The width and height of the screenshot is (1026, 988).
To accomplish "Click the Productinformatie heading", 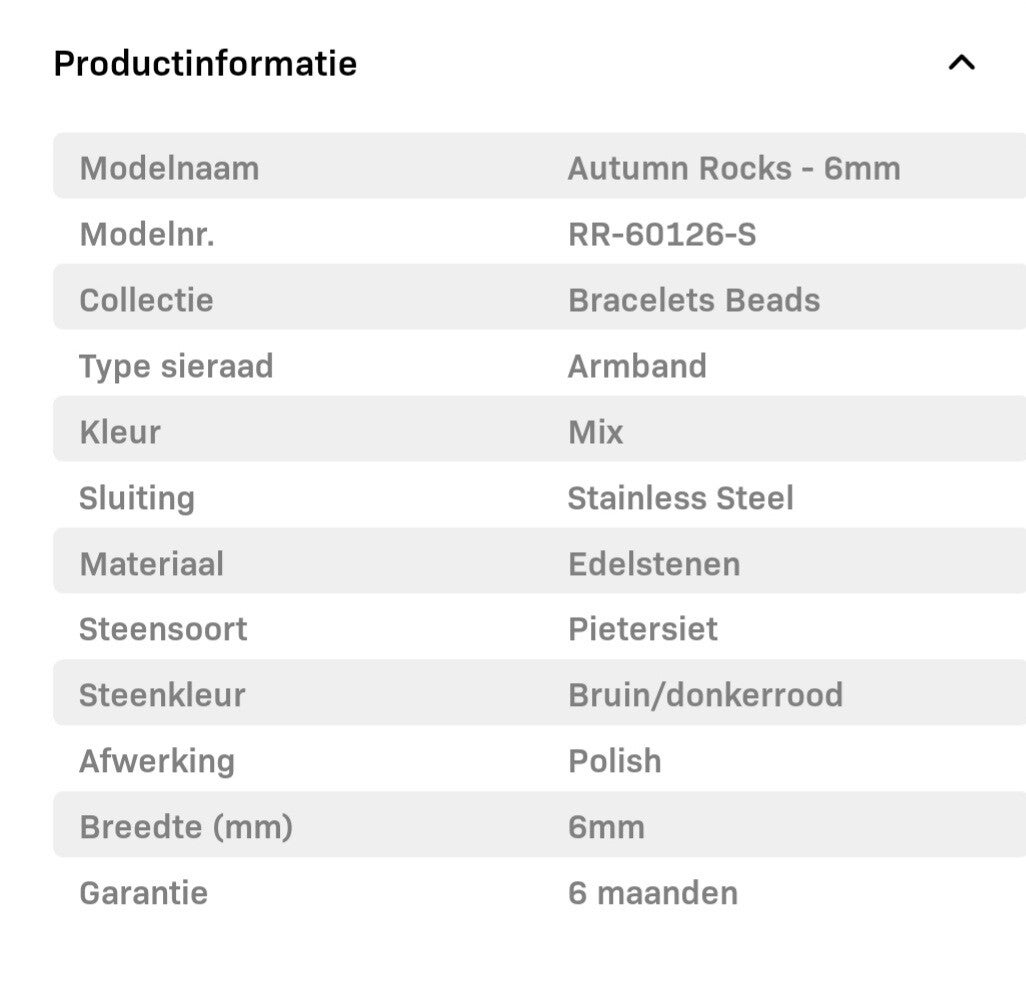I will [x=205, y=63].
